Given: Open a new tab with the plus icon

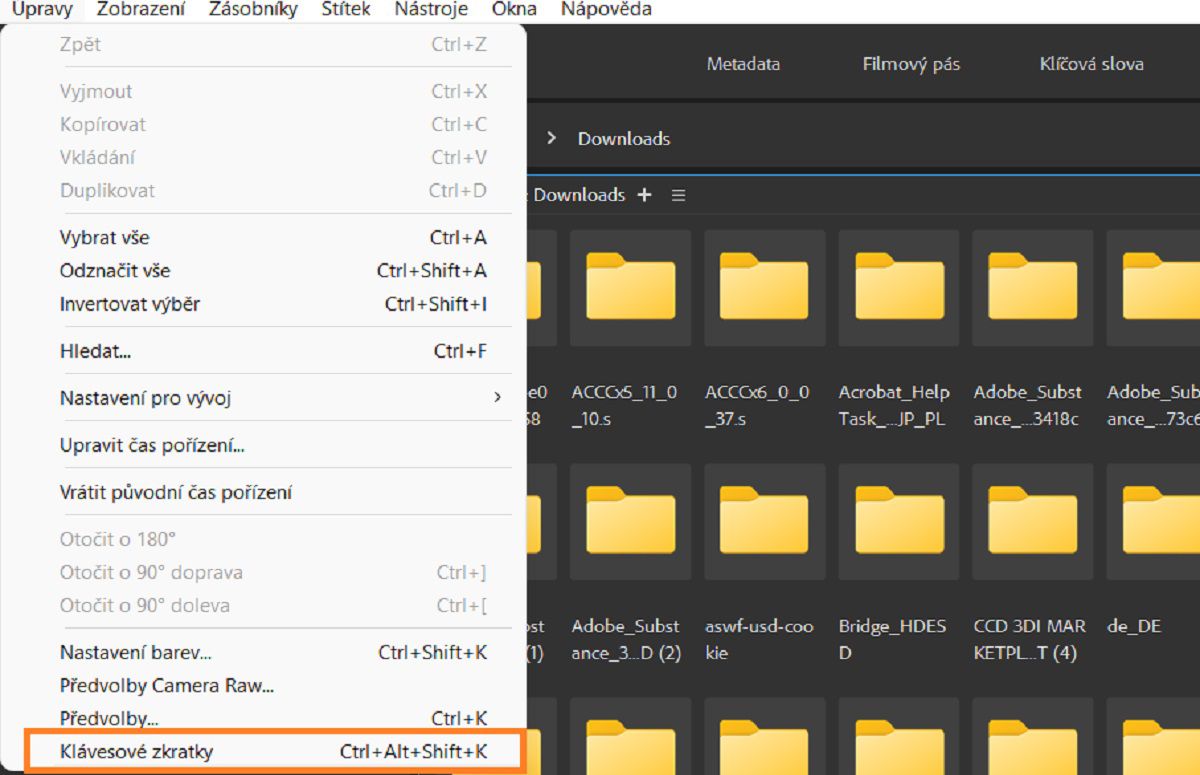Looking at the screenshot, I should (645, 195).
